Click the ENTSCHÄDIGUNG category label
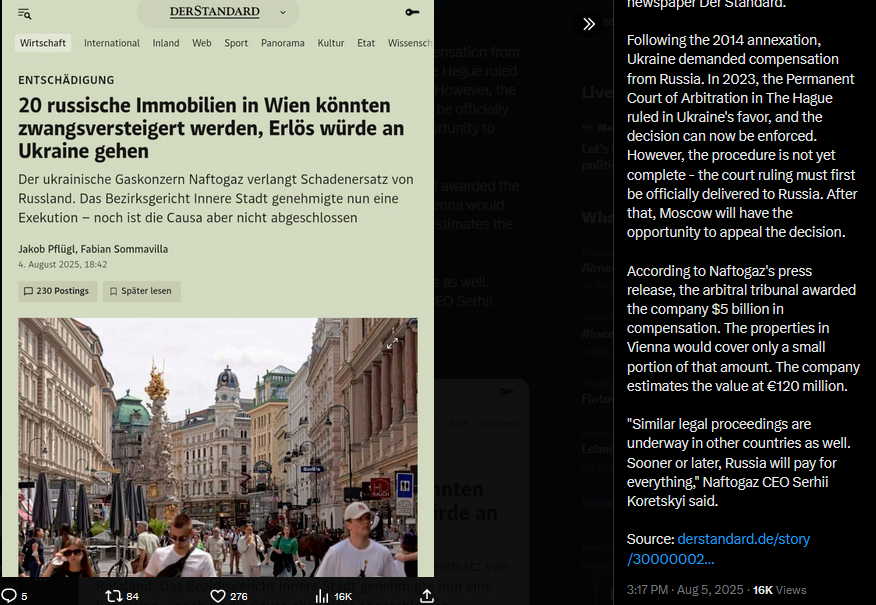The width and height of the screenshot is (876, 605). point(66,80)
